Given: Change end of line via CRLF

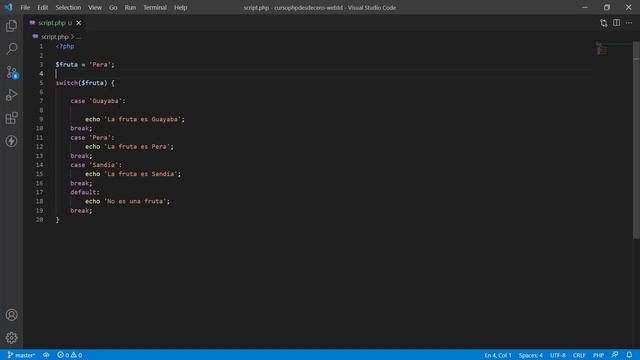Looking at the screenshot, I should [x=579, y=355].
